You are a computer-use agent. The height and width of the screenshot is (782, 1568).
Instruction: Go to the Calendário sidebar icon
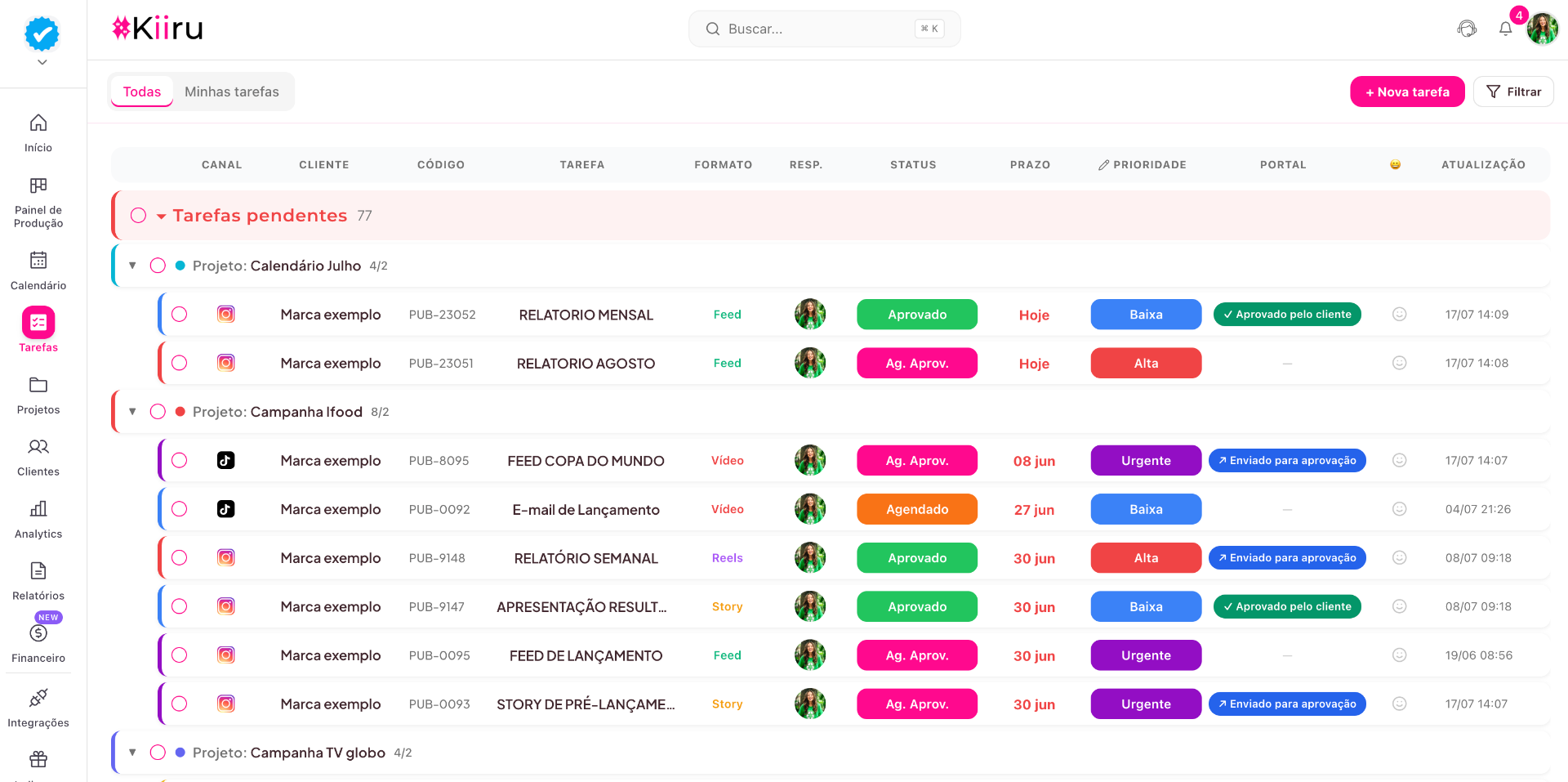(38, 261)
